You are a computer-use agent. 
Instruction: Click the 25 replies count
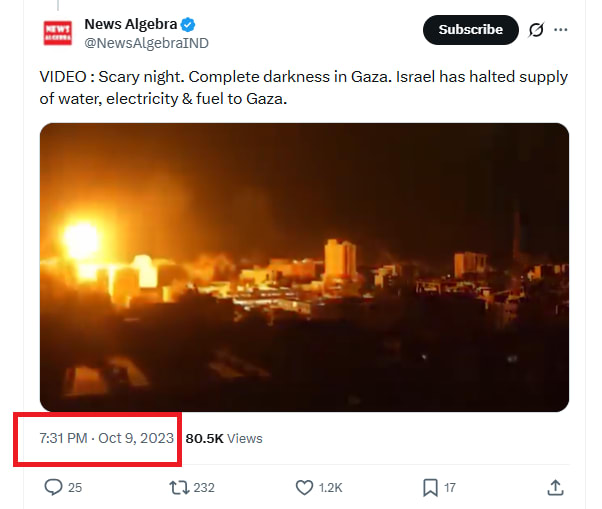(x=75, y=488)
